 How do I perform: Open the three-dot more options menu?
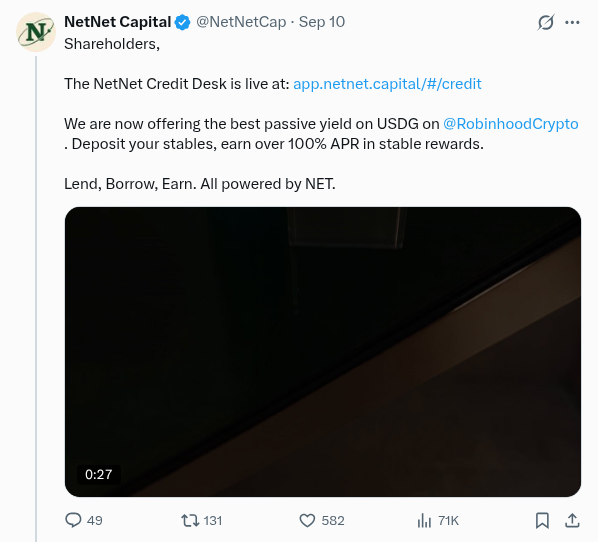[572, 23]
